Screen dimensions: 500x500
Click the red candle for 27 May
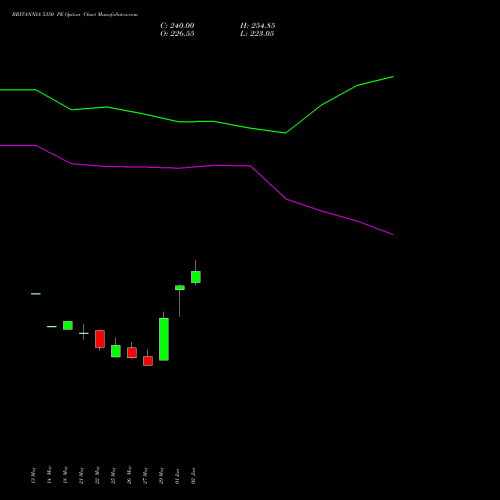[148, 361]
